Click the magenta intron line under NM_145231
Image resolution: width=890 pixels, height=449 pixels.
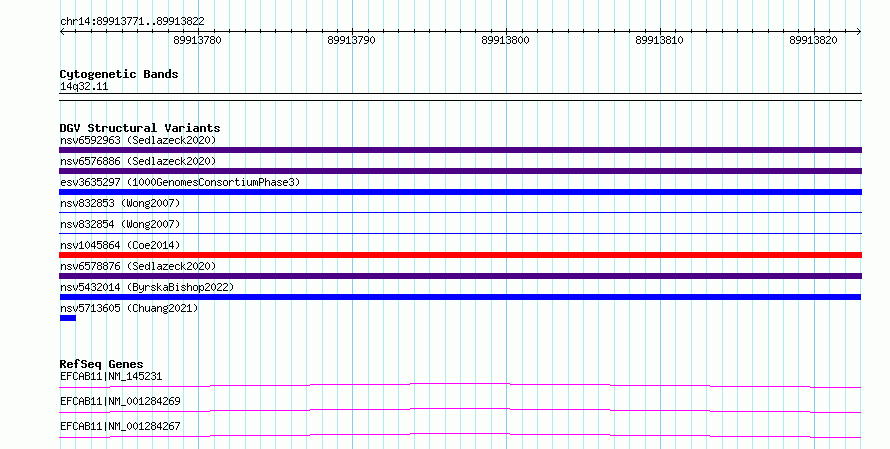460,386
